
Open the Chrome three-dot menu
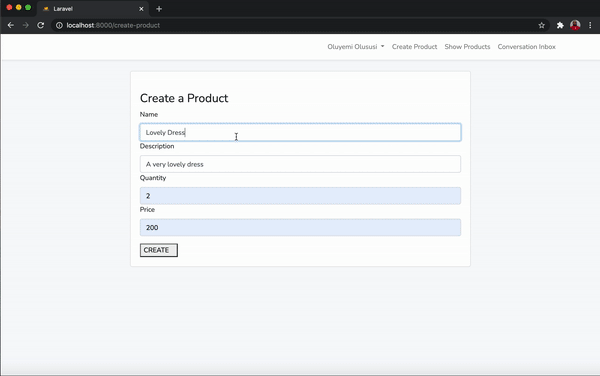tap(590, 25)
